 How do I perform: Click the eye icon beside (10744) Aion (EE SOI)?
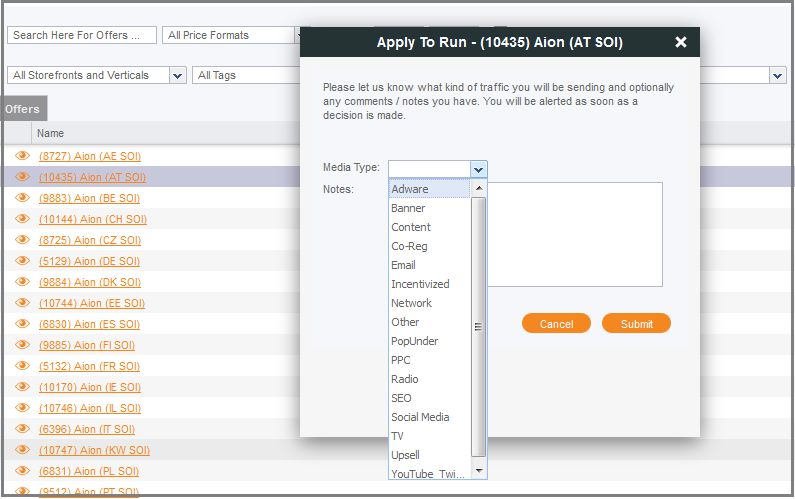click(22, 303)
